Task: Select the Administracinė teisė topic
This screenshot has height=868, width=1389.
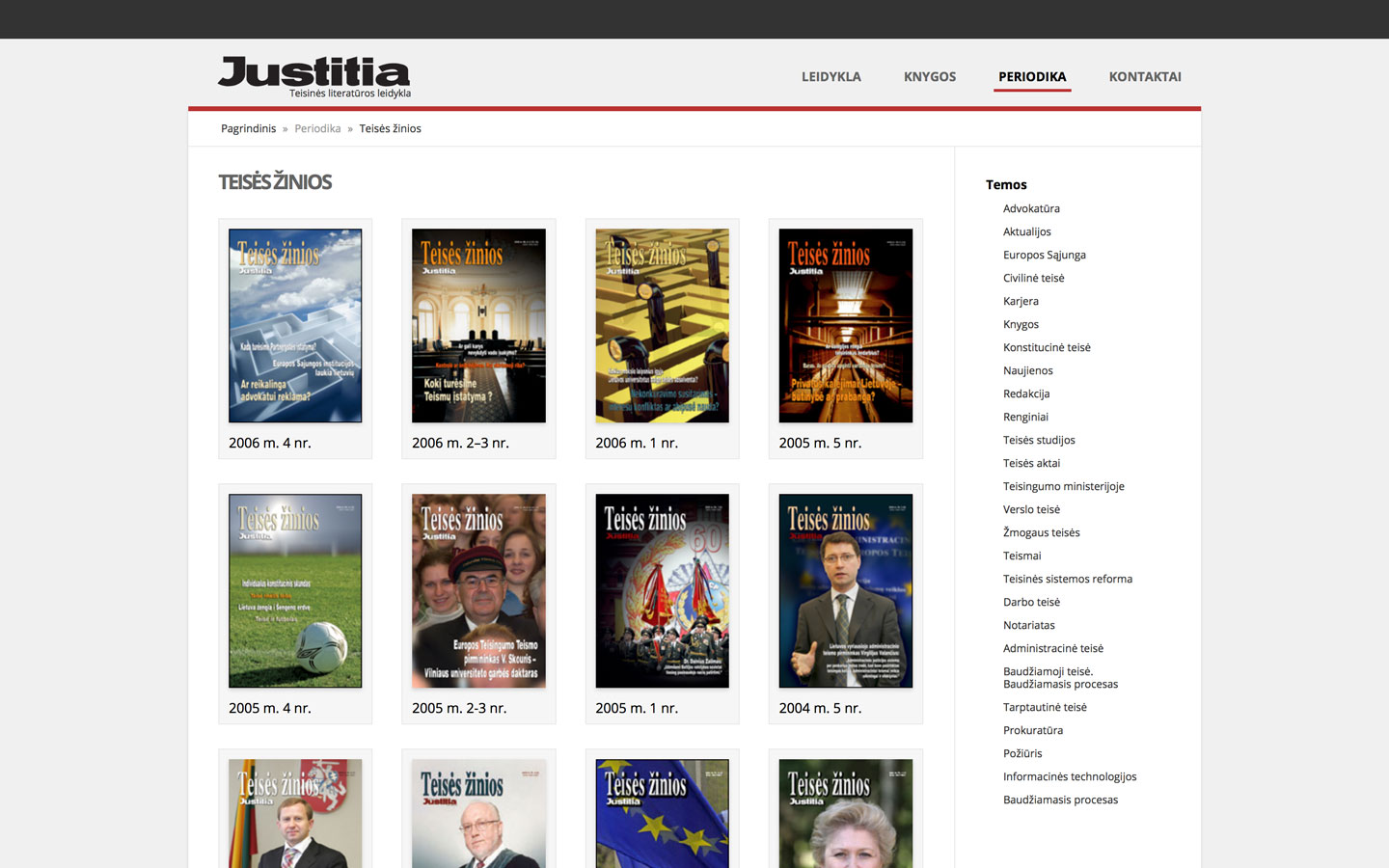Action: click(x=1053, y=648)
